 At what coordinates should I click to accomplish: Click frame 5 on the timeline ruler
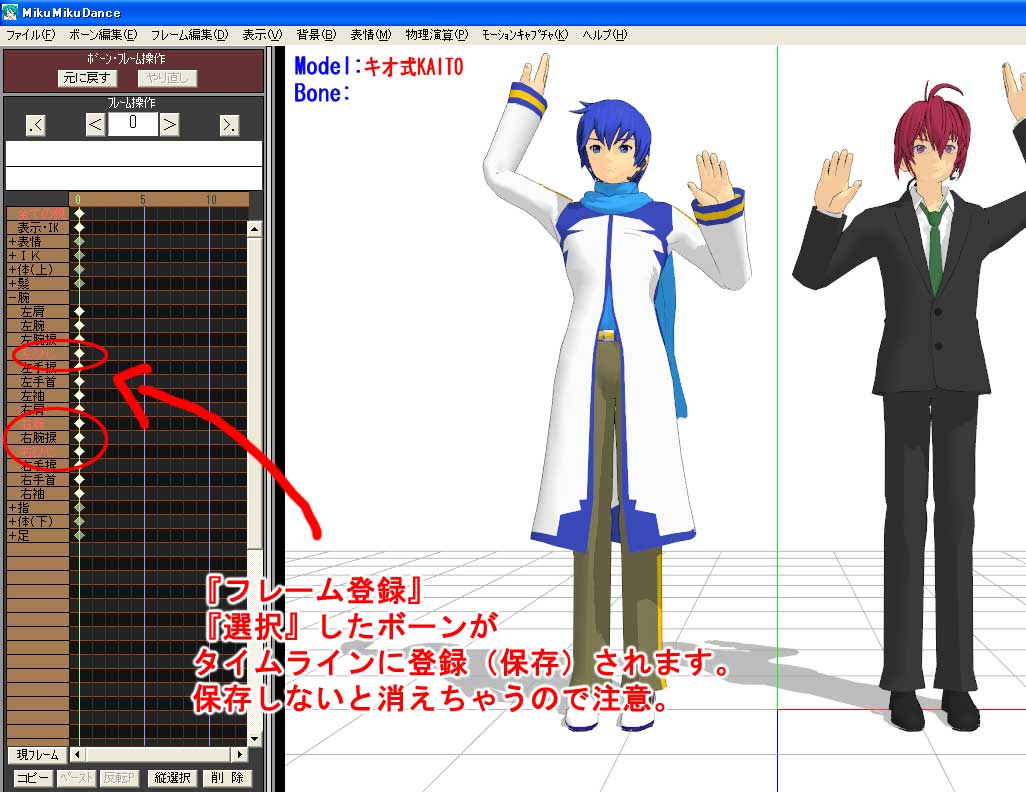coord(143,199)
